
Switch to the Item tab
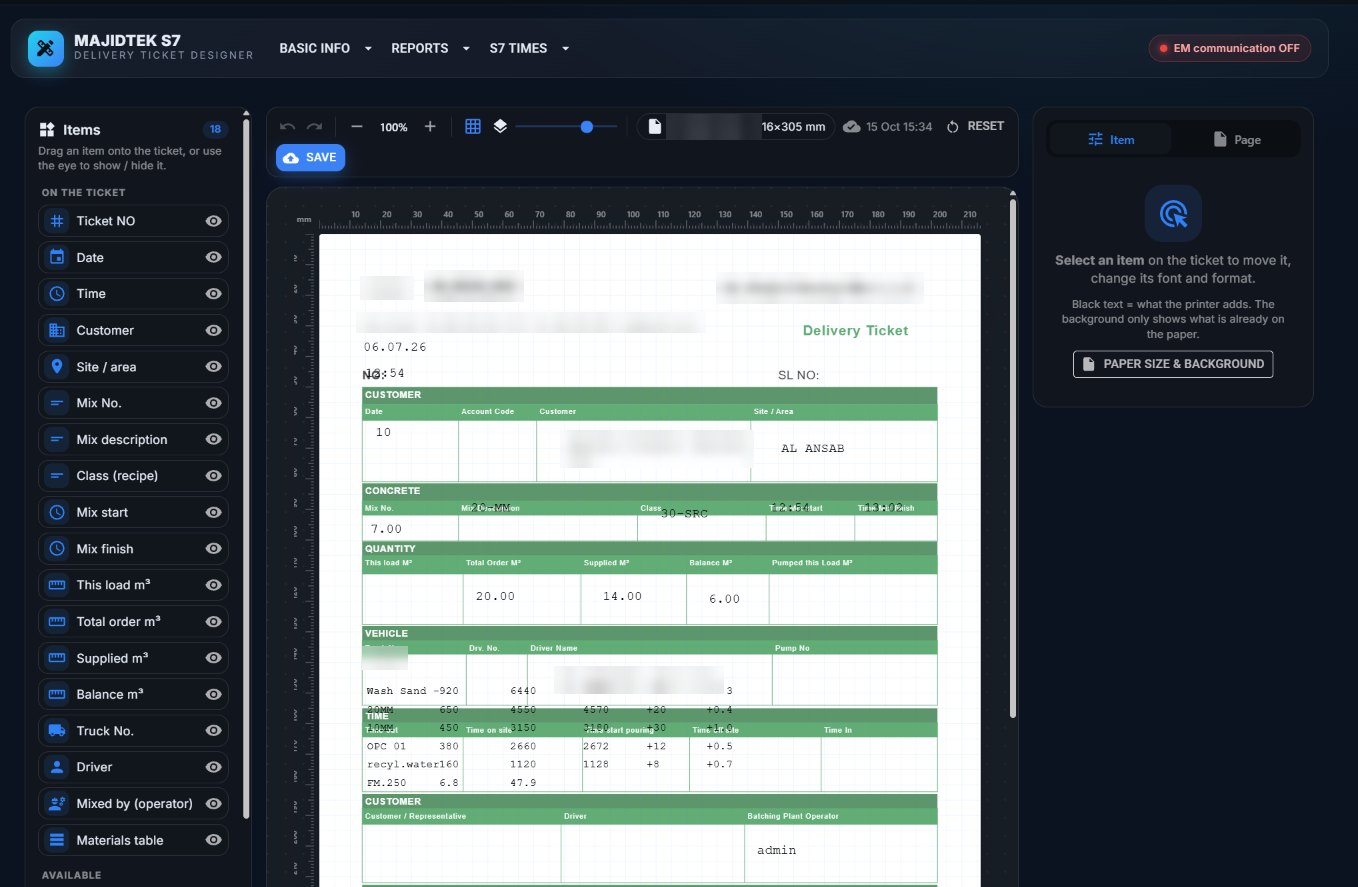[1110, 140]
